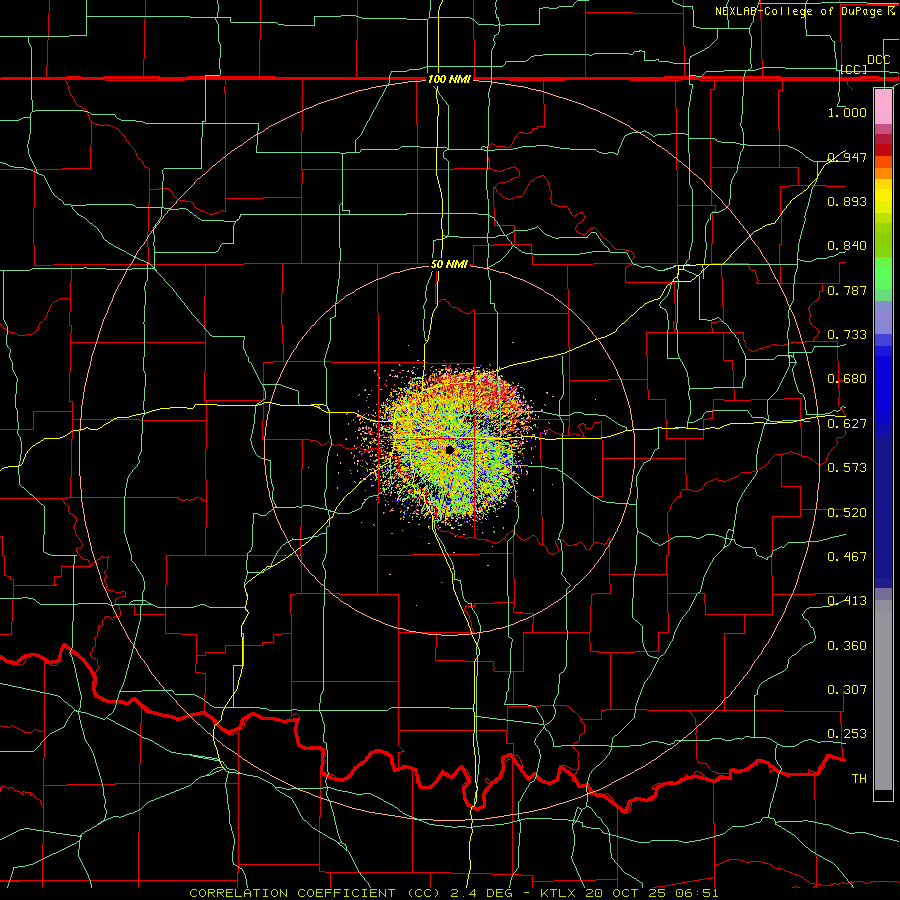Image resolution: width=900 pixels, height=900 pixels.
Task: Click the 50 NMI range ring label
Action: 449,264
